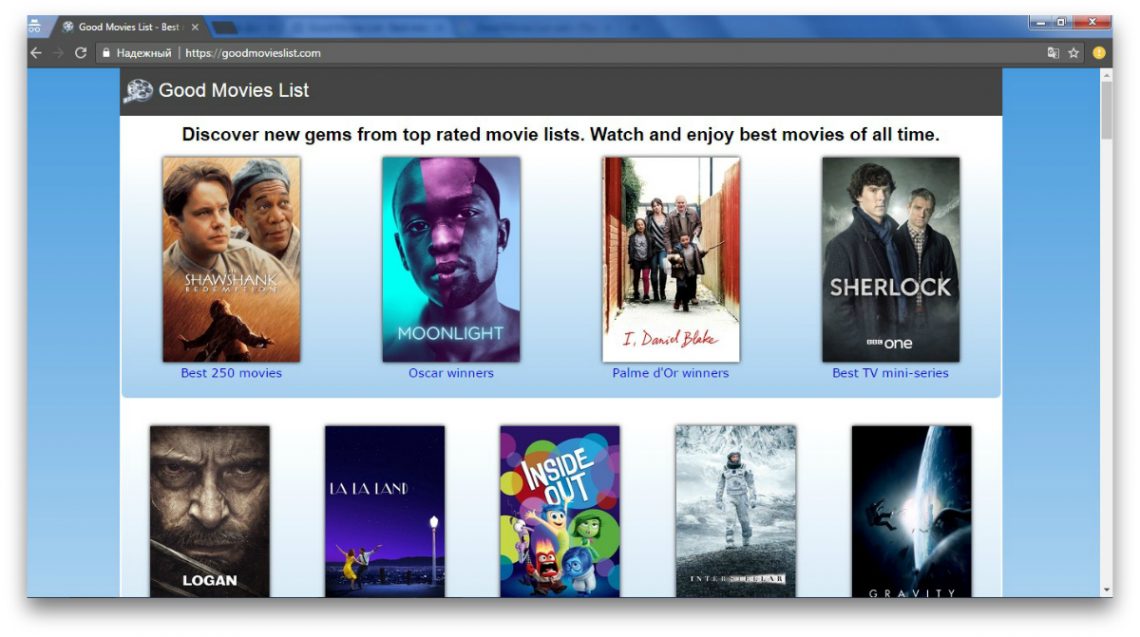The width and height of the screenshot is (1140, 637).
Task: Click the Moonlight poster
Action: tap(451, 260)
